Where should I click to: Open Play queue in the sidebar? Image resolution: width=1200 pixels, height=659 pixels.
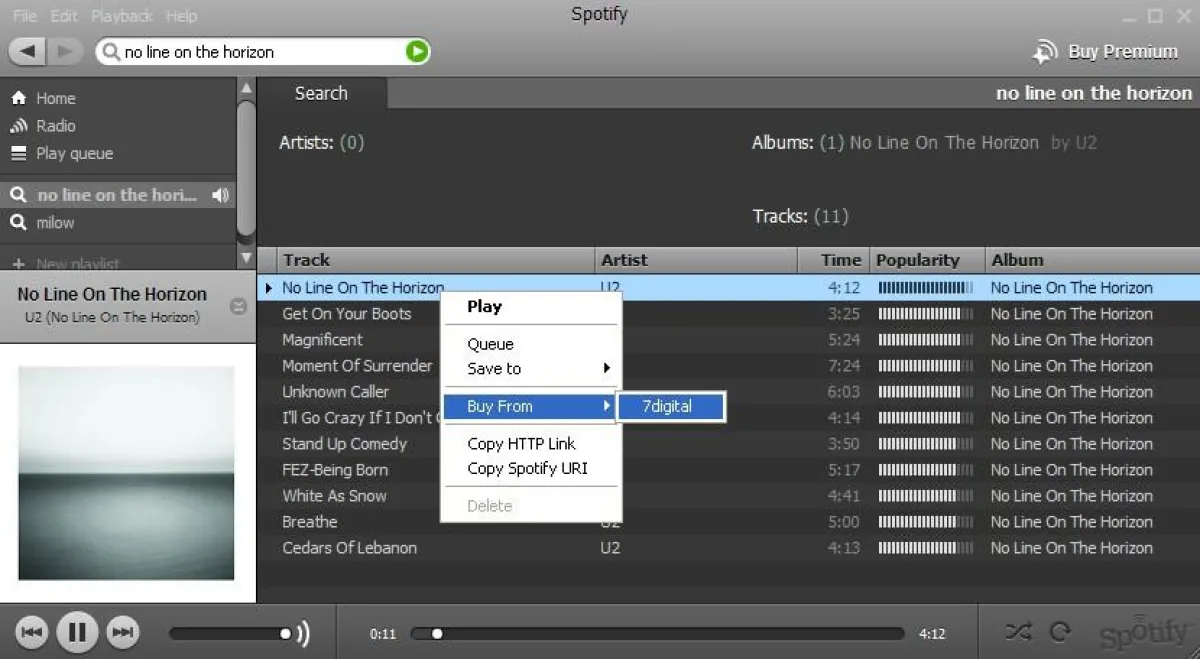pyautogui.click(x=74, y=153)
